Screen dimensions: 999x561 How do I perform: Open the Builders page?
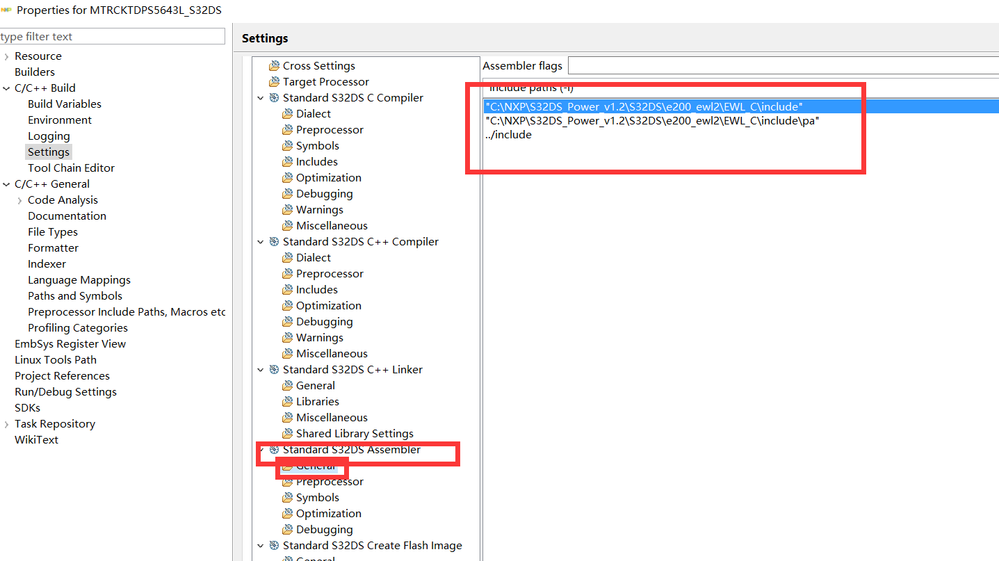(34, 72)
